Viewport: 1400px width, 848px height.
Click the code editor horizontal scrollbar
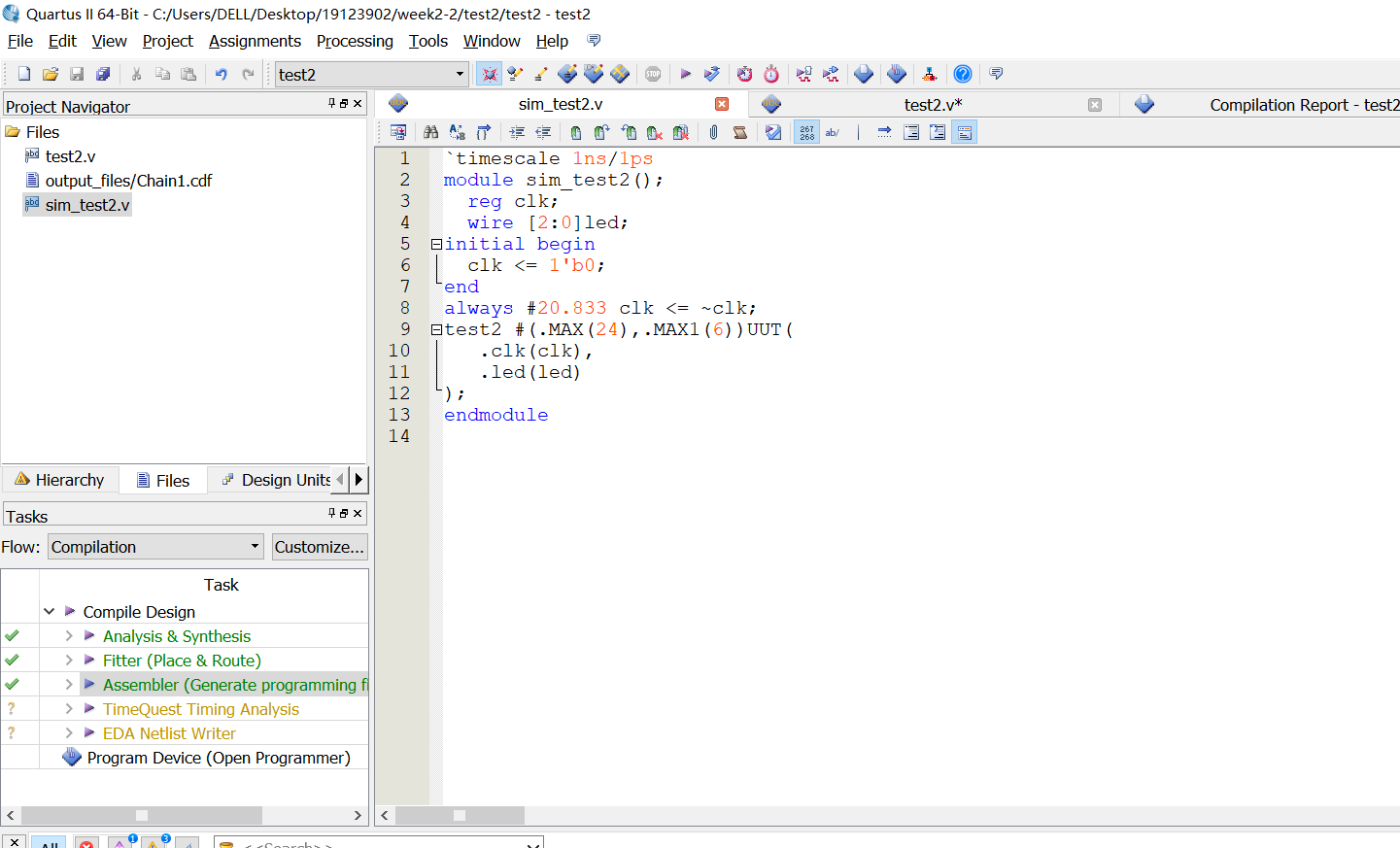click(460, 815)
